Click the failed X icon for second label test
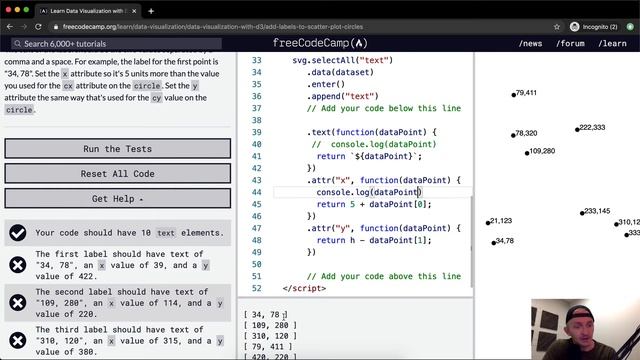Image resolution: width=640 pixels, height=360 pixels. click(x=18, y=303)
